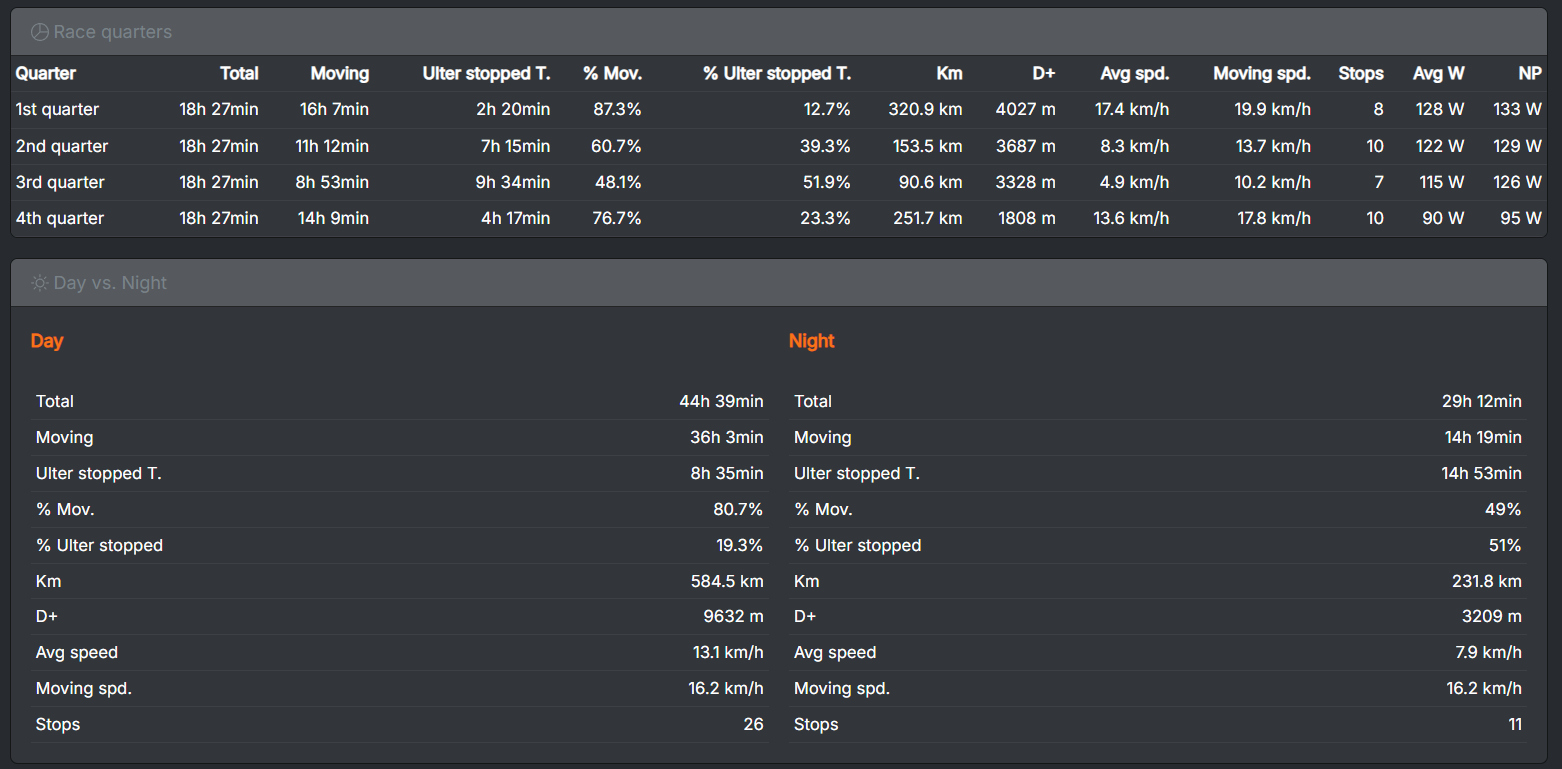Select the 3rd quarter row label
Viewport: 1562px width, 769px height.
tap(60, 182)
